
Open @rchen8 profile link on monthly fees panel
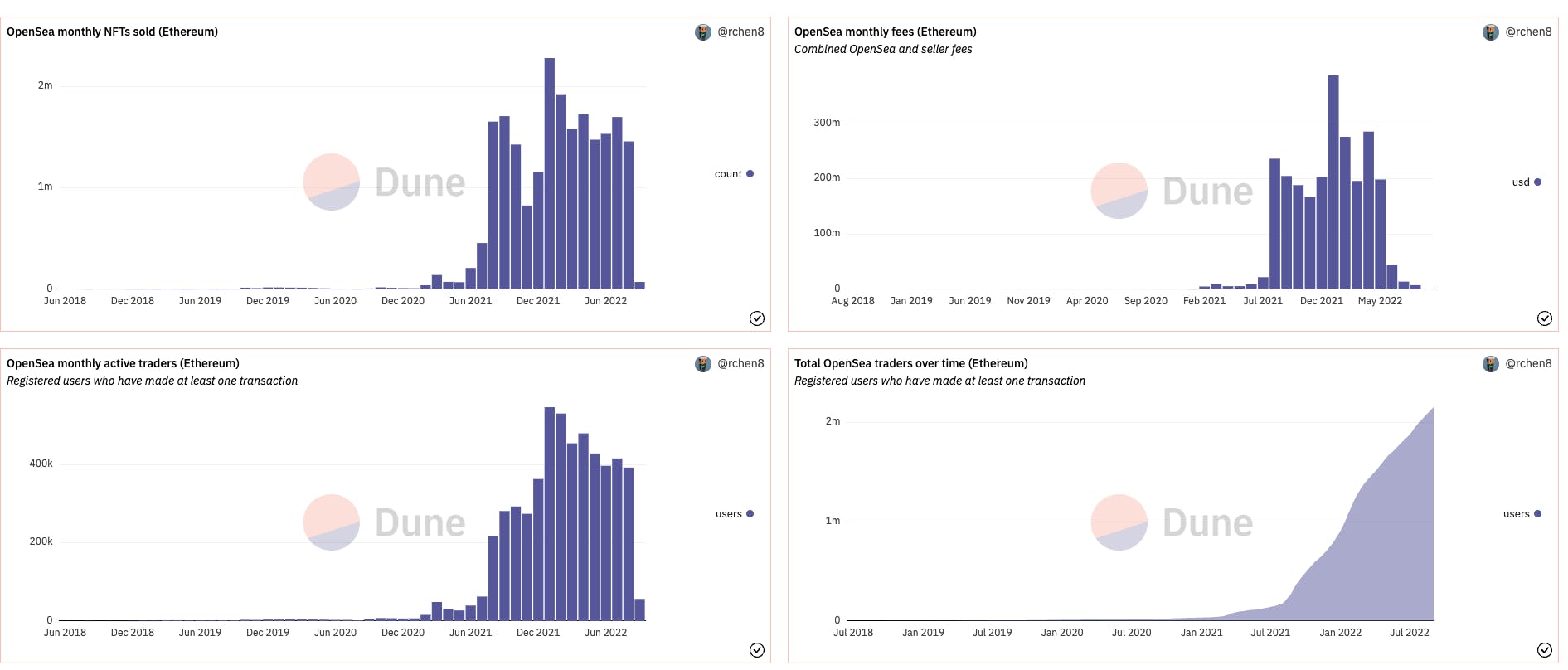coord(1528,32)
